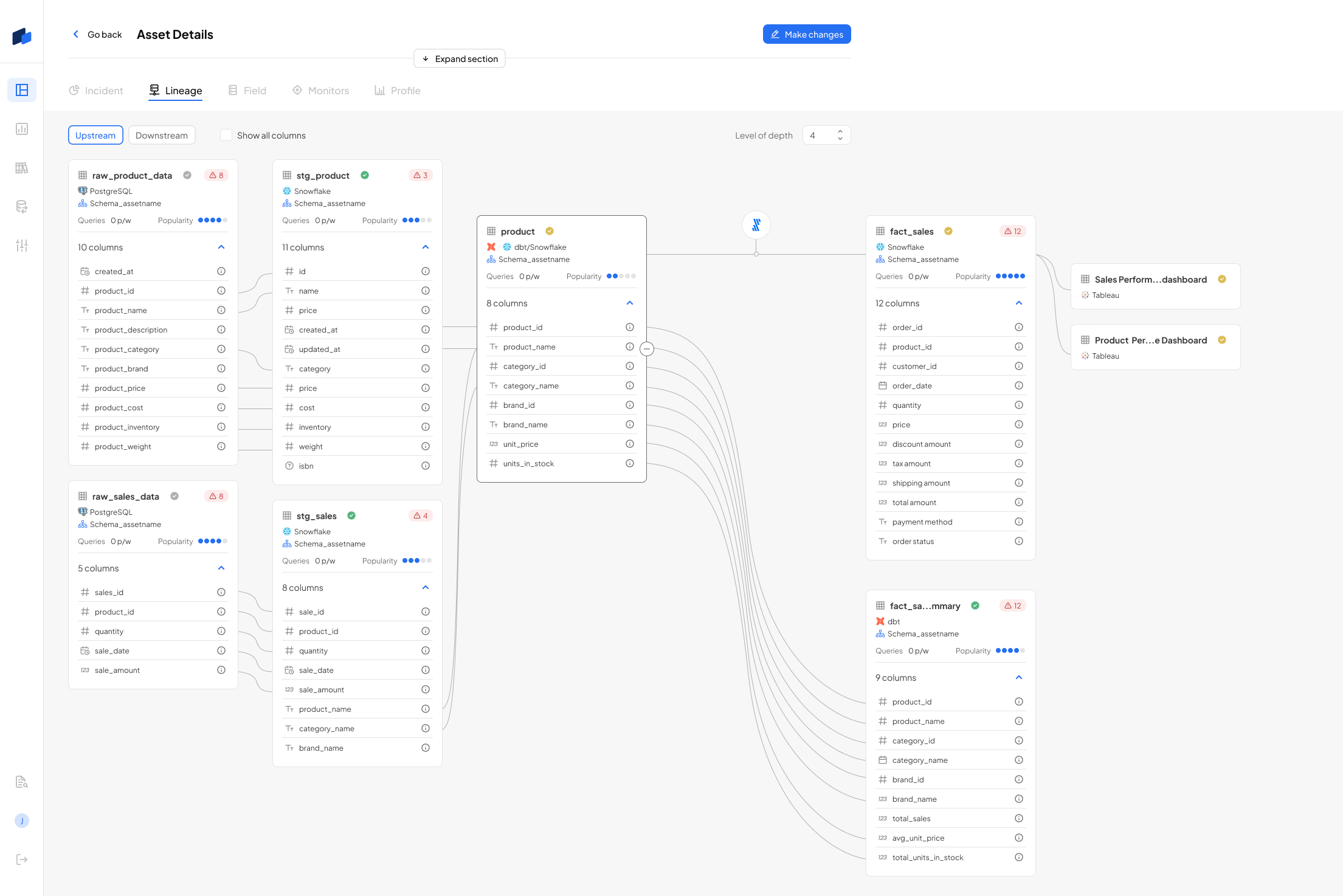
Task: Open the user avatar J
Action: click(22, 821)
